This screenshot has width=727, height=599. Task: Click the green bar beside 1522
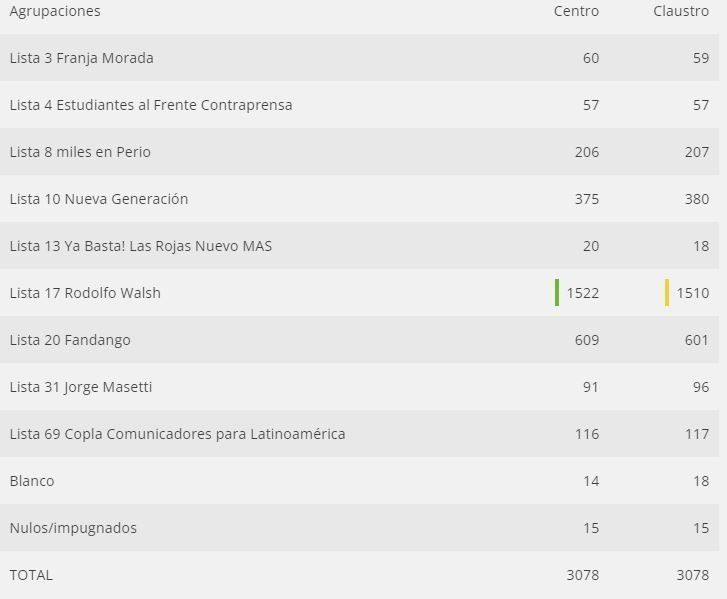(x=557, y=293)
